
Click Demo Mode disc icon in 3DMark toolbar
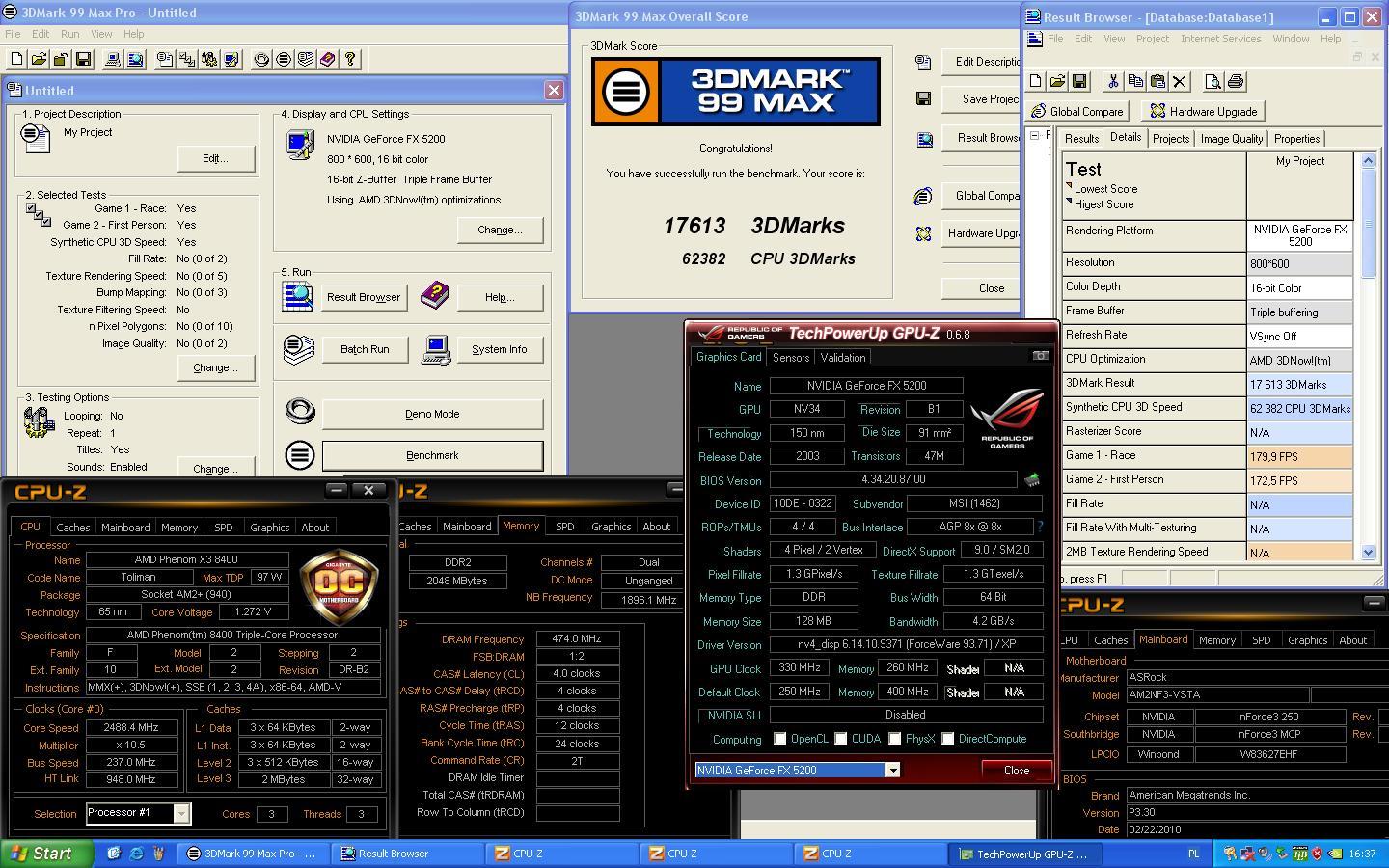261,59
